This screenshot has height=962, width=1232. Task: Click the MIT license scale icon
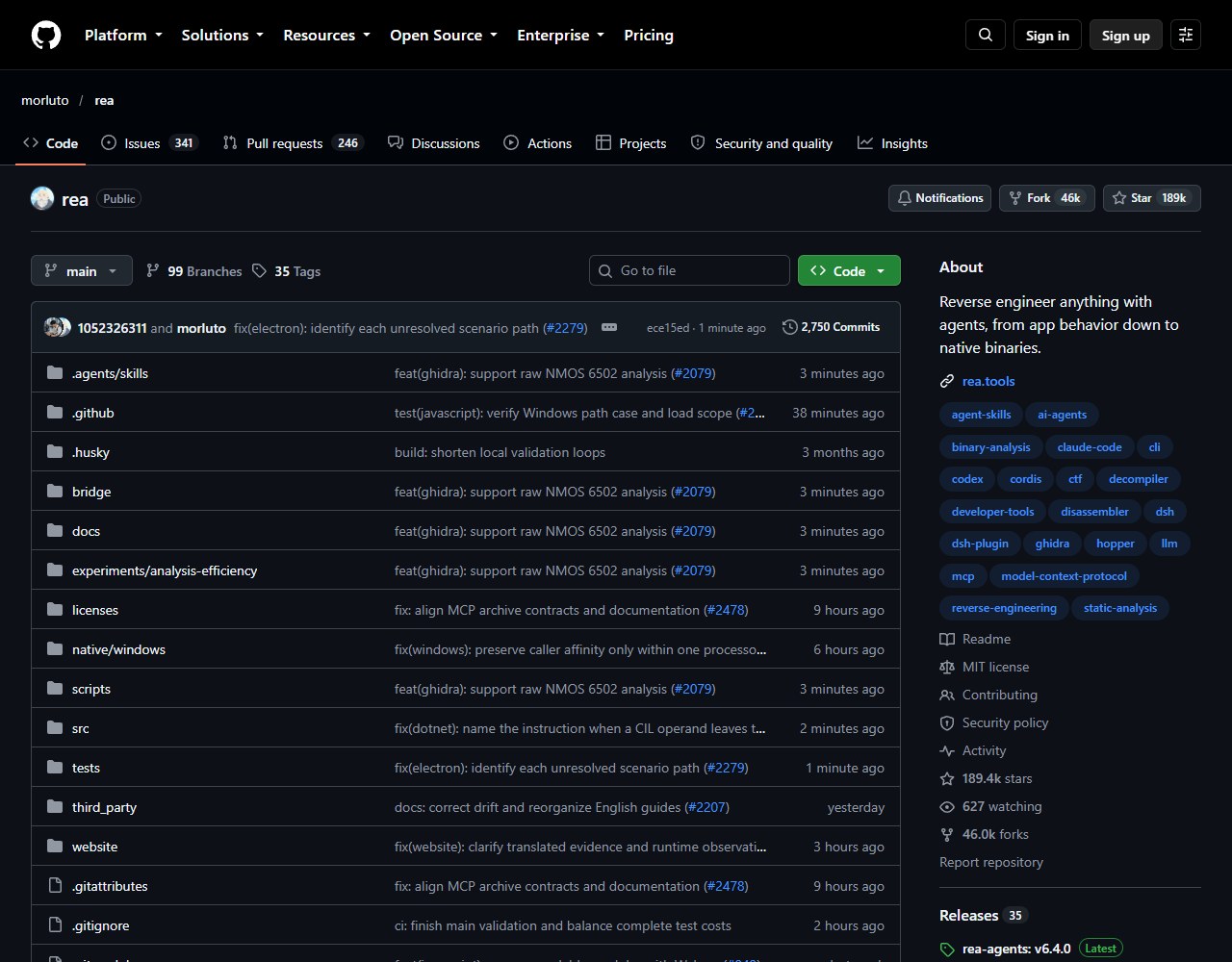pyautogui.click(x=947, y=667)
